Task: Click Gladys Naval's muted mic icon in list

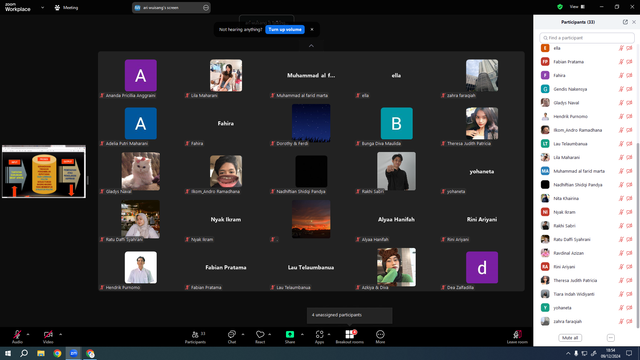Action: coord(621,103)
